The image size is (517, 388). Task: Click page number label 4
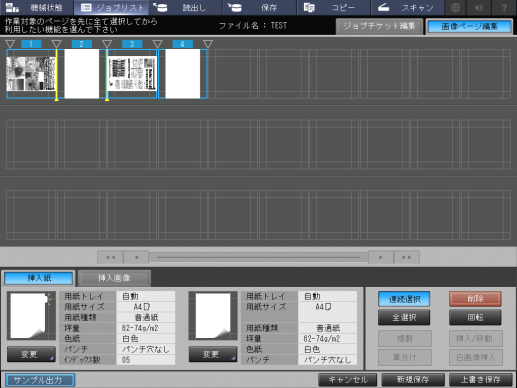point(183,44)
